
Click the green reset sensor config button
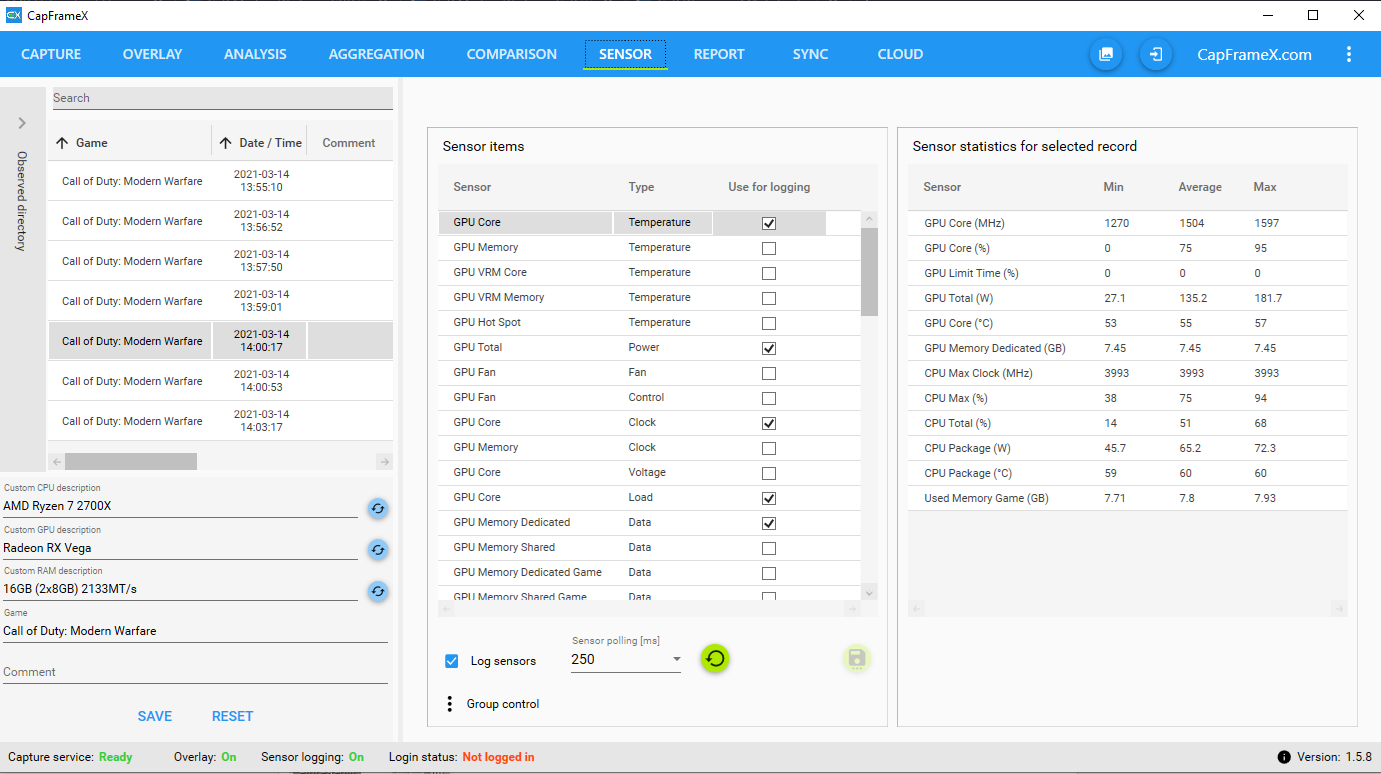(714, 658)
